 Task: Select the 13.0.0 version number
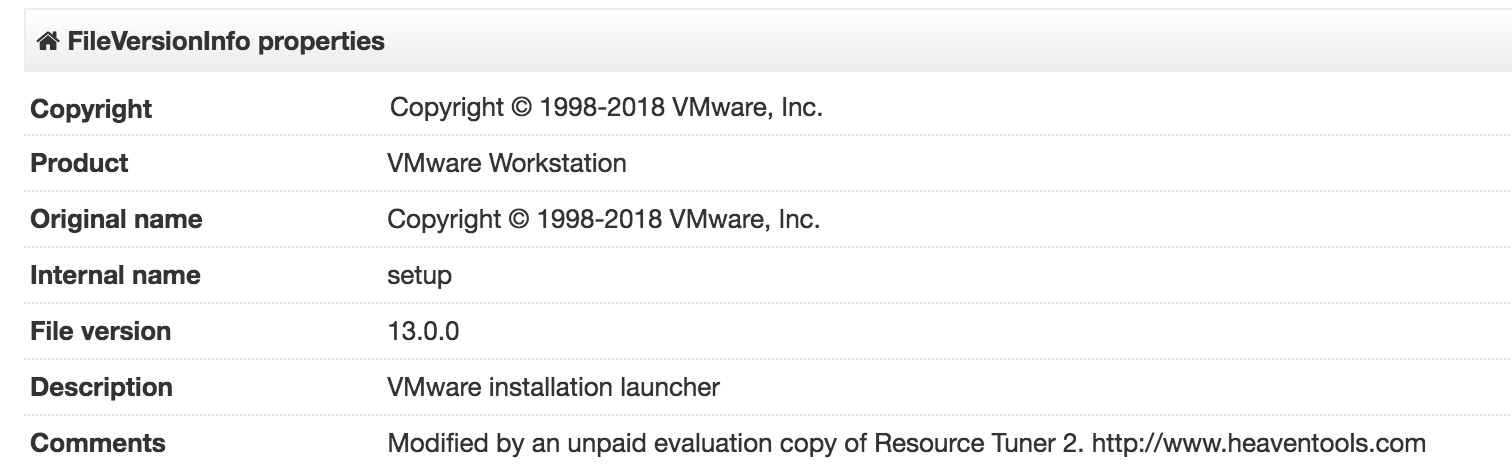click(423, 331)
